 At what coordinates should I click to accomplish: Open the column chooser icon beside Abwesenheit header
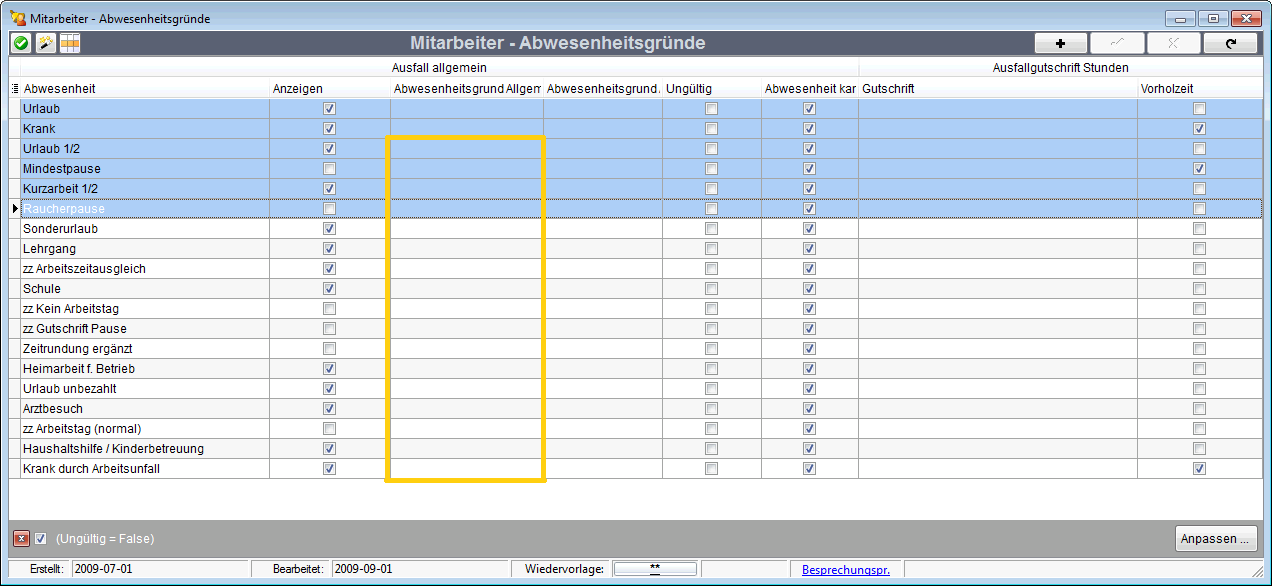[15, 88]
